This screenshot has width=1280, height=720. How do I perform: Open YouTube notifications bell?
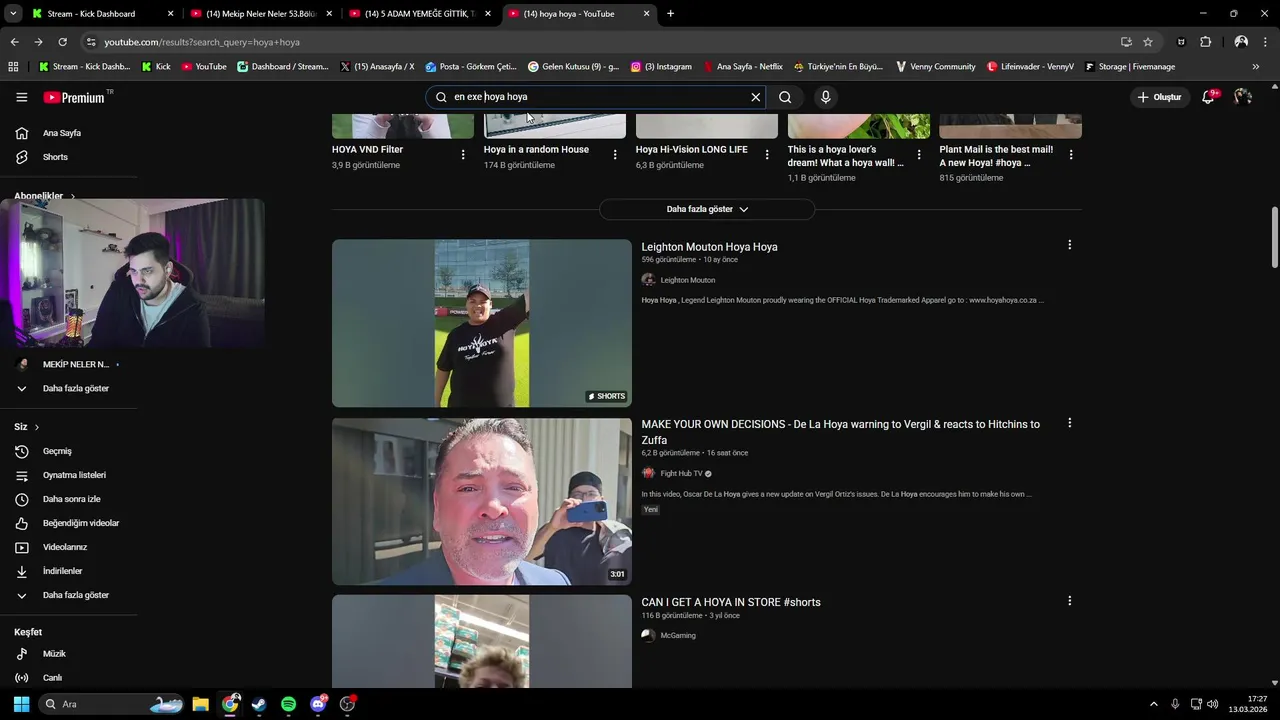pos(1208,97)
